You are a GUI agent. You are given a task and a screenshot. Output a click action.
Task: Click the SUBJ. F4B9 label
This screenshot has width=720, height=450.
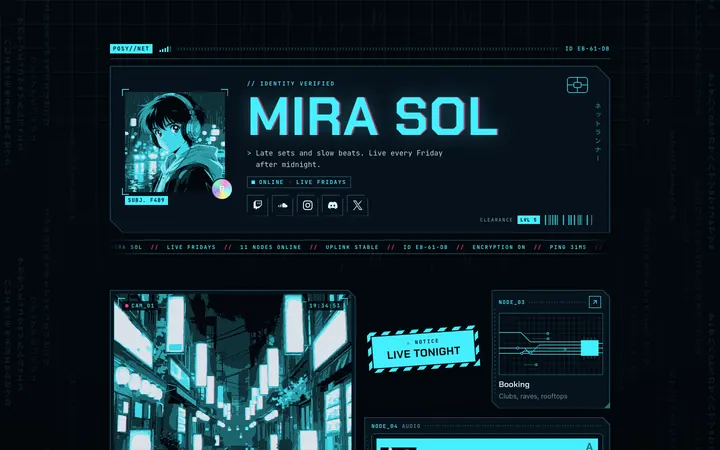[146, 200]
